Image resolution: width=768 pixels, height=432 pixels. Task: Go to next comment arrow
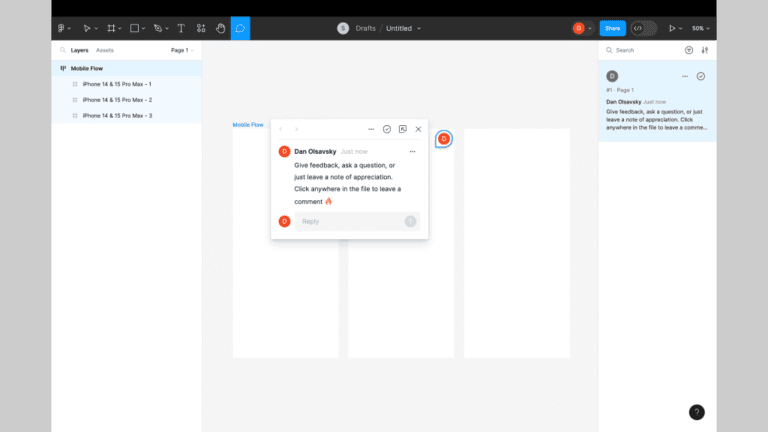[296, 129]
